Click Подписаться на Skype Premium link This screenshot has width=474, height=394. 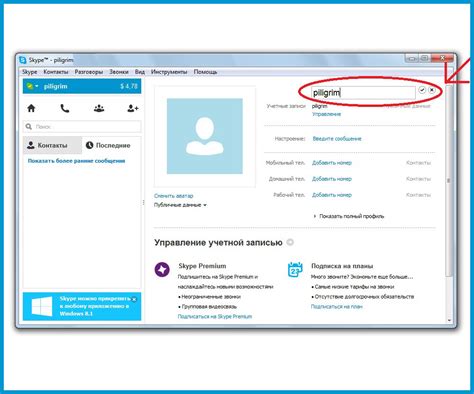click(x=215, y=316)
